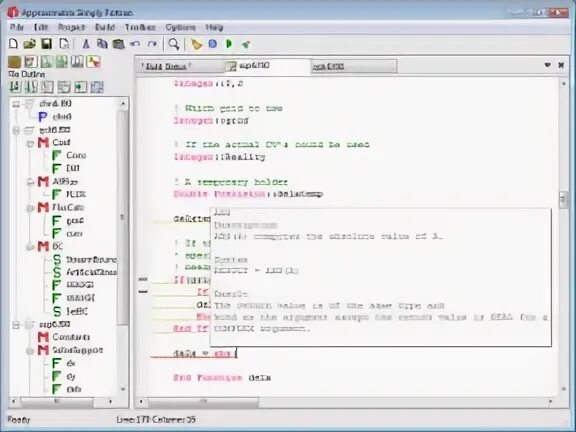Clean the project with the broom icon
The width and height of the screenshot is (576, 432).
pos(197,44)
